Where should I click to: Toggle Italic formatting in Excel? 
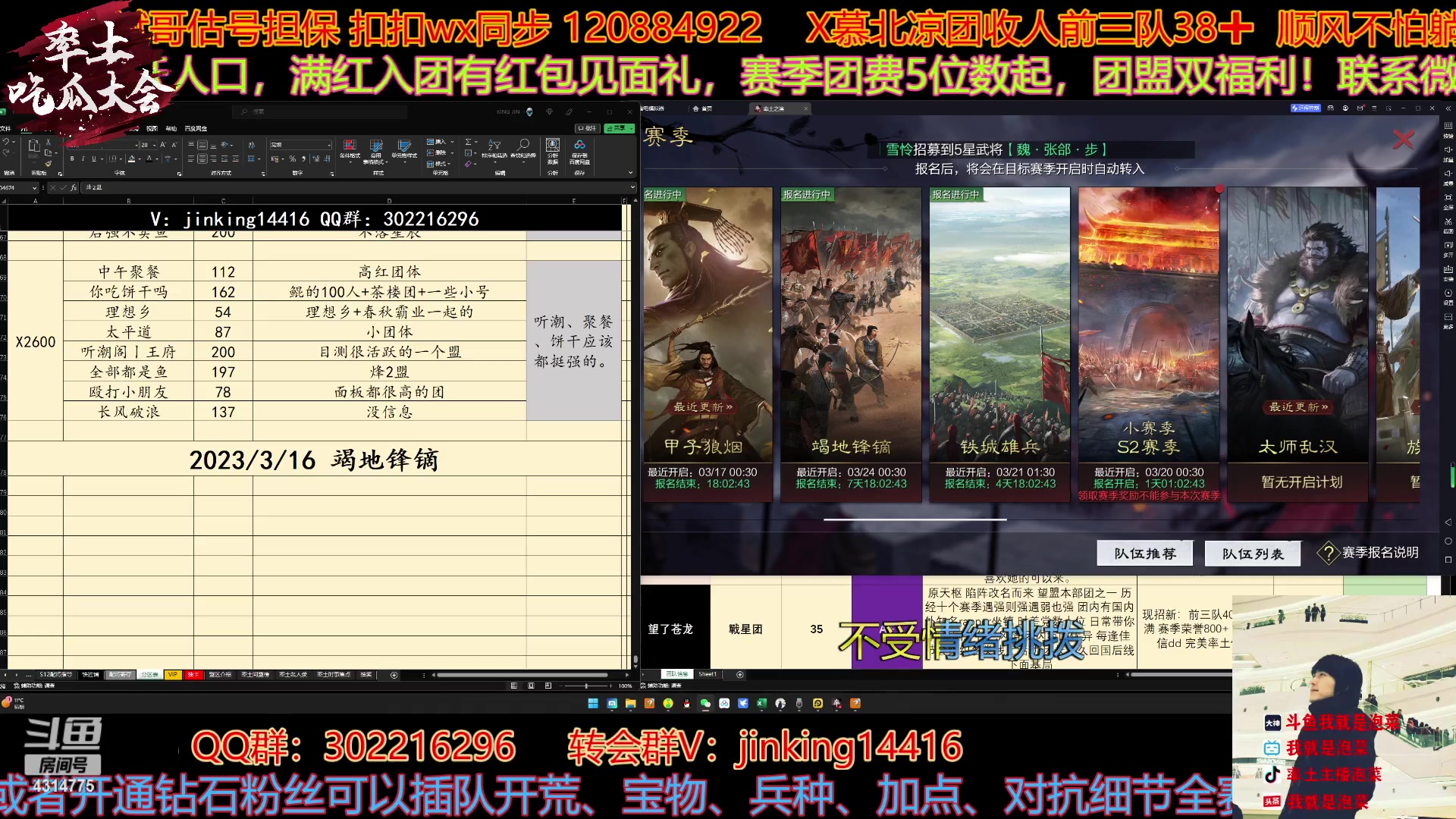tap(83, 158)
